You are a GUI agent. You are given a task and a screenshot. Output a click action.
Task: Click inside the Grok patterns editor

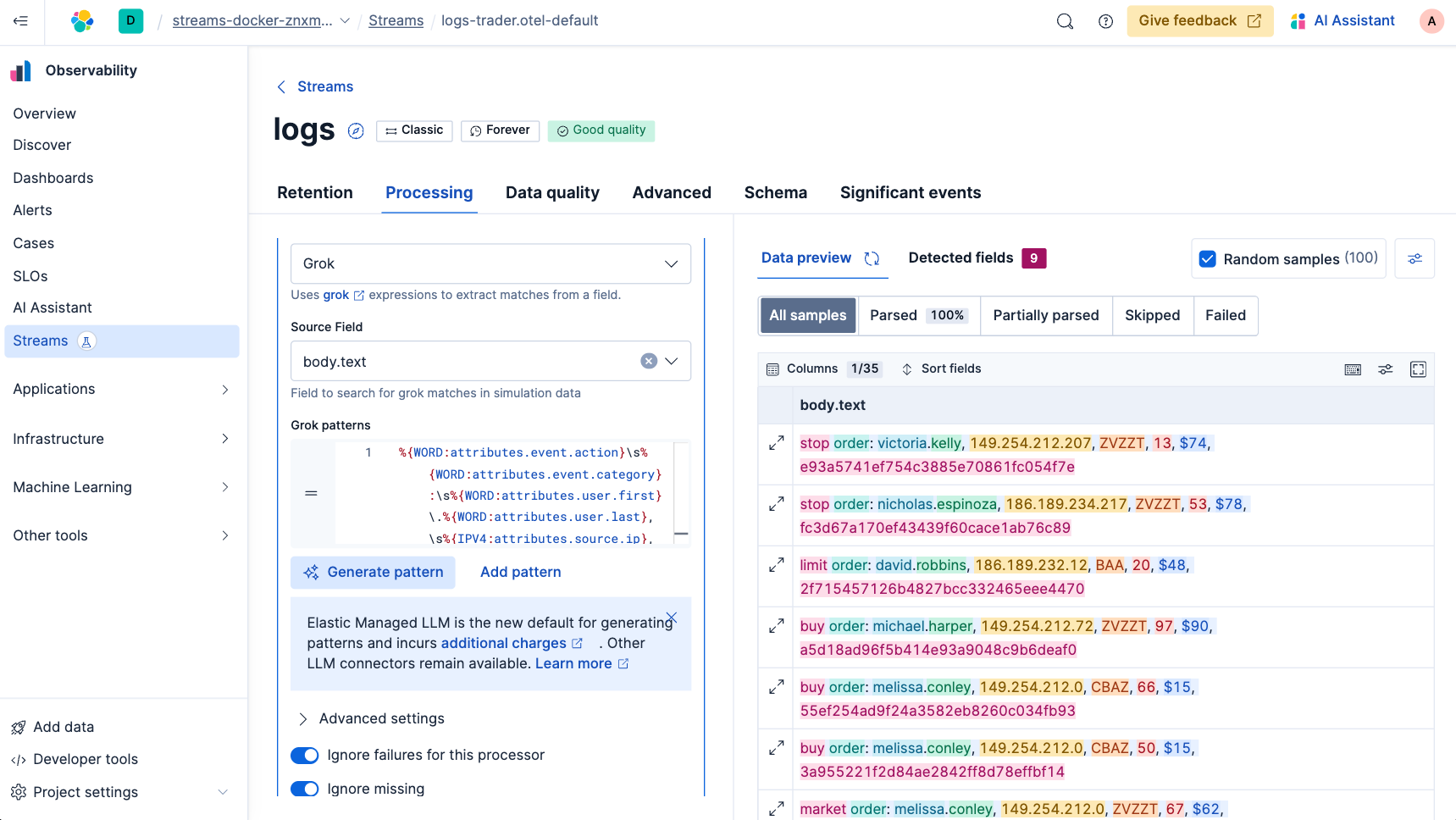[x=525, y=496]
